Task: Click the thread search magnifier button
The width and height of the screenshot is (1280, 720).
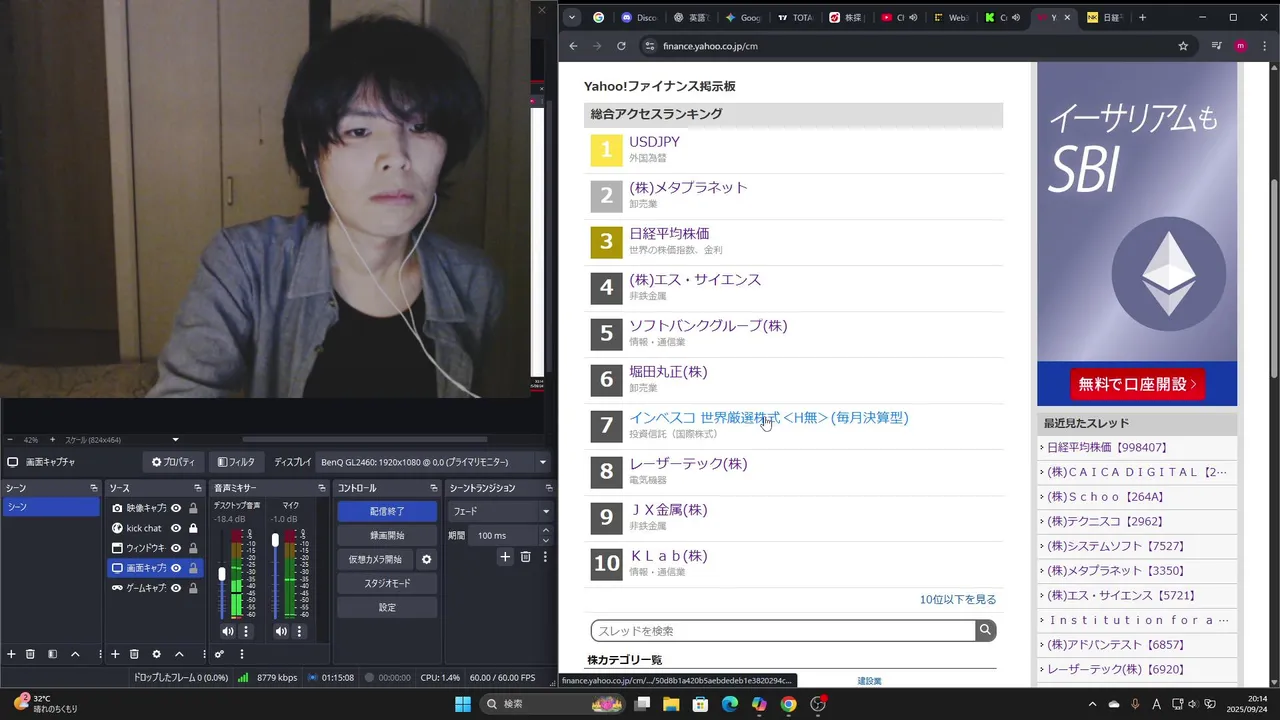Action: 986,631
